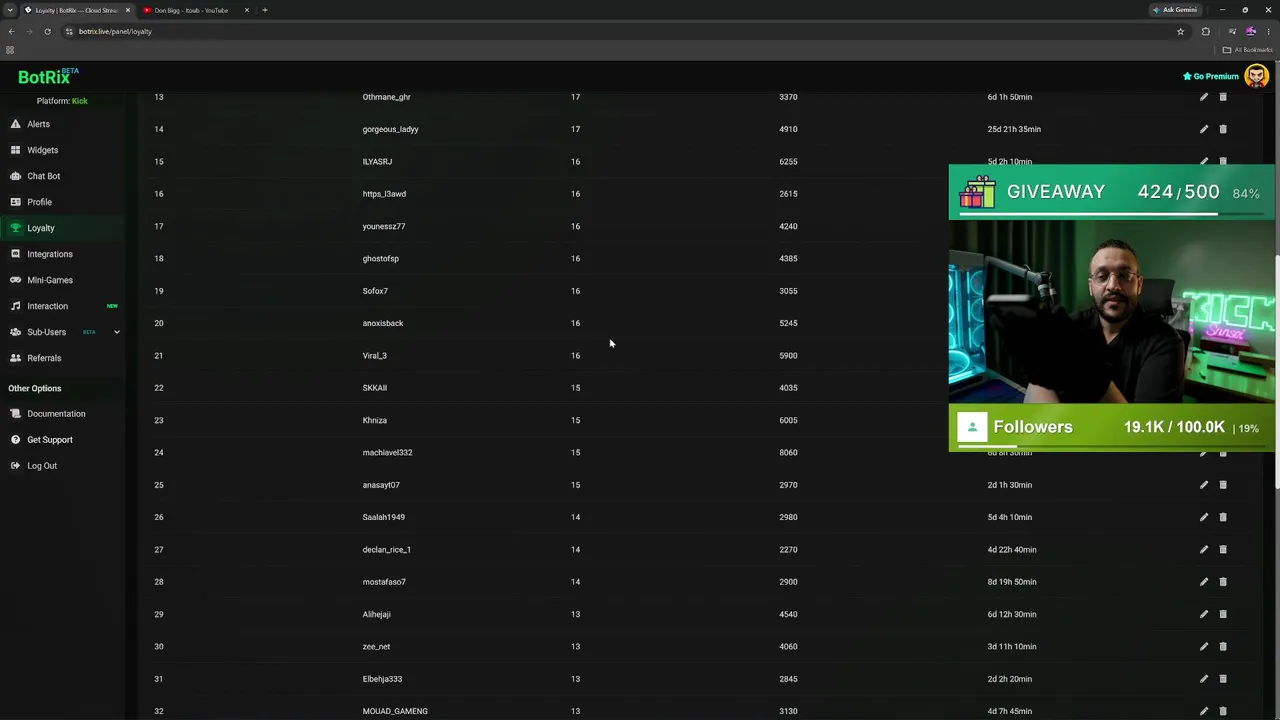Delete the MOUAD_GAMENG row

coord(1223,711)
